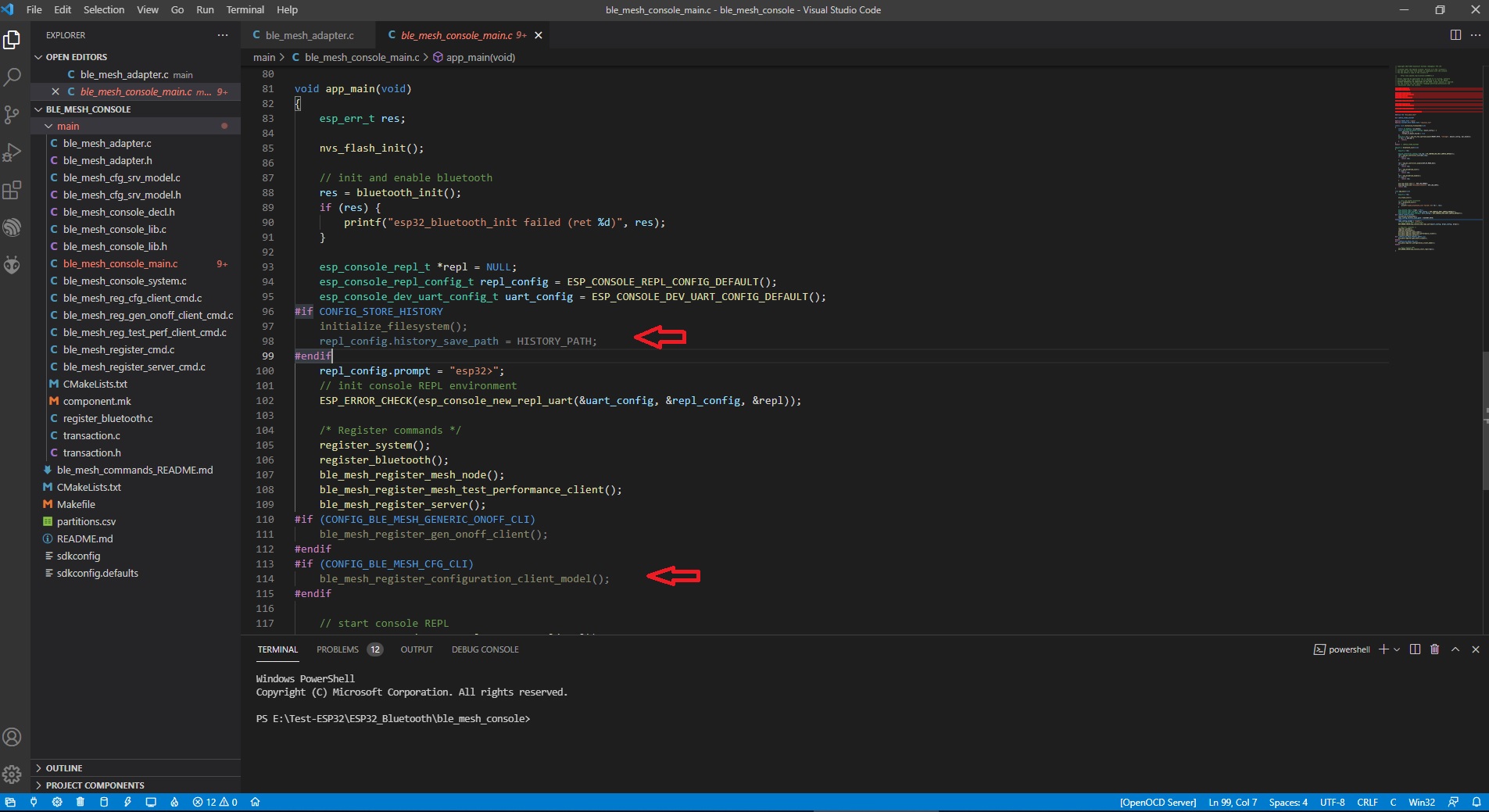Open Run and Debug view
Image resolution: width=1489 pixels, height=812 pixels.
tap(12, 152)
